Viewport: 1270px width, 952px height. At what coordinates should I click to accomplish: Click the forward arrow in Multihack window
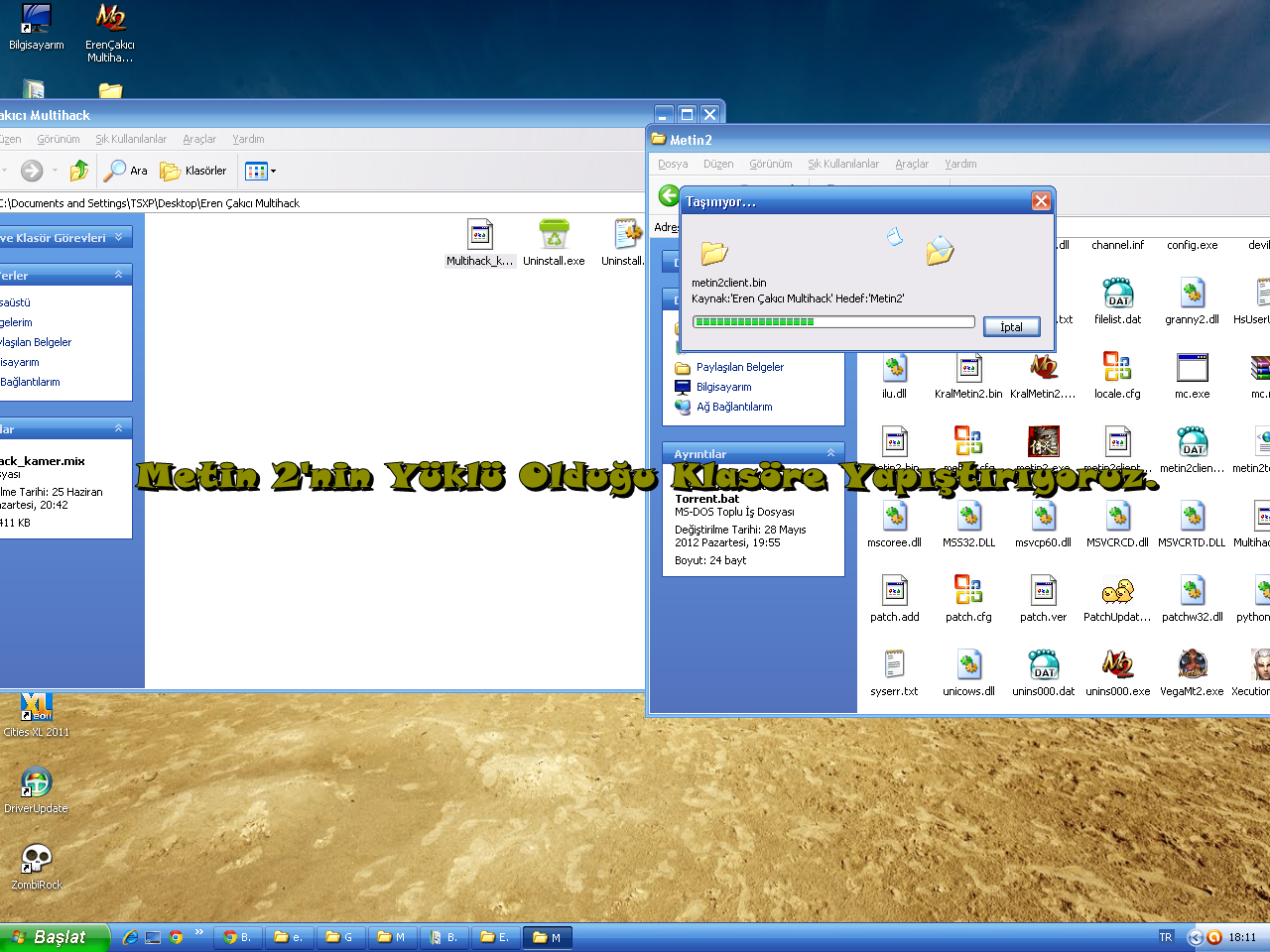32,171
